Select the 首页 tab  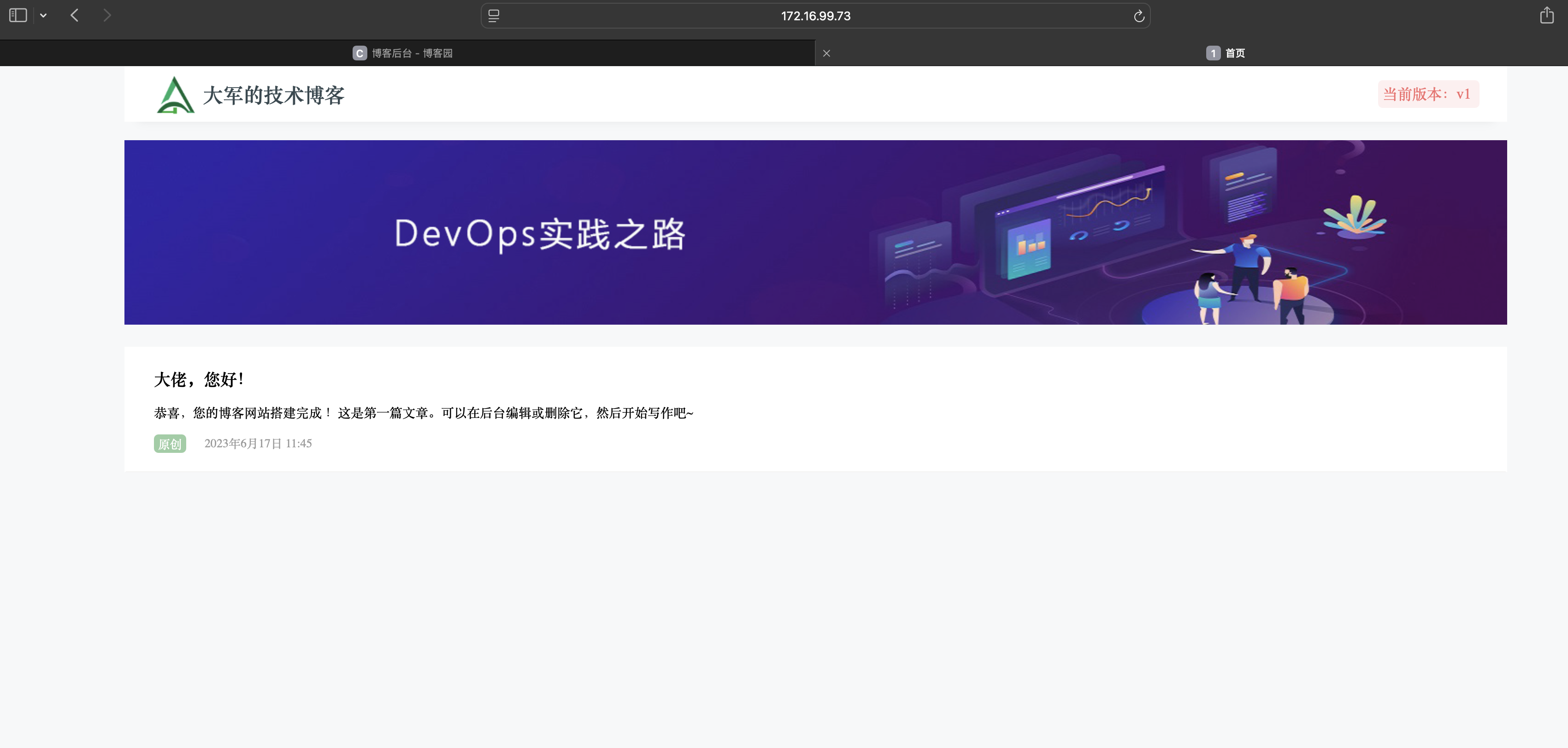(1225, 53)
